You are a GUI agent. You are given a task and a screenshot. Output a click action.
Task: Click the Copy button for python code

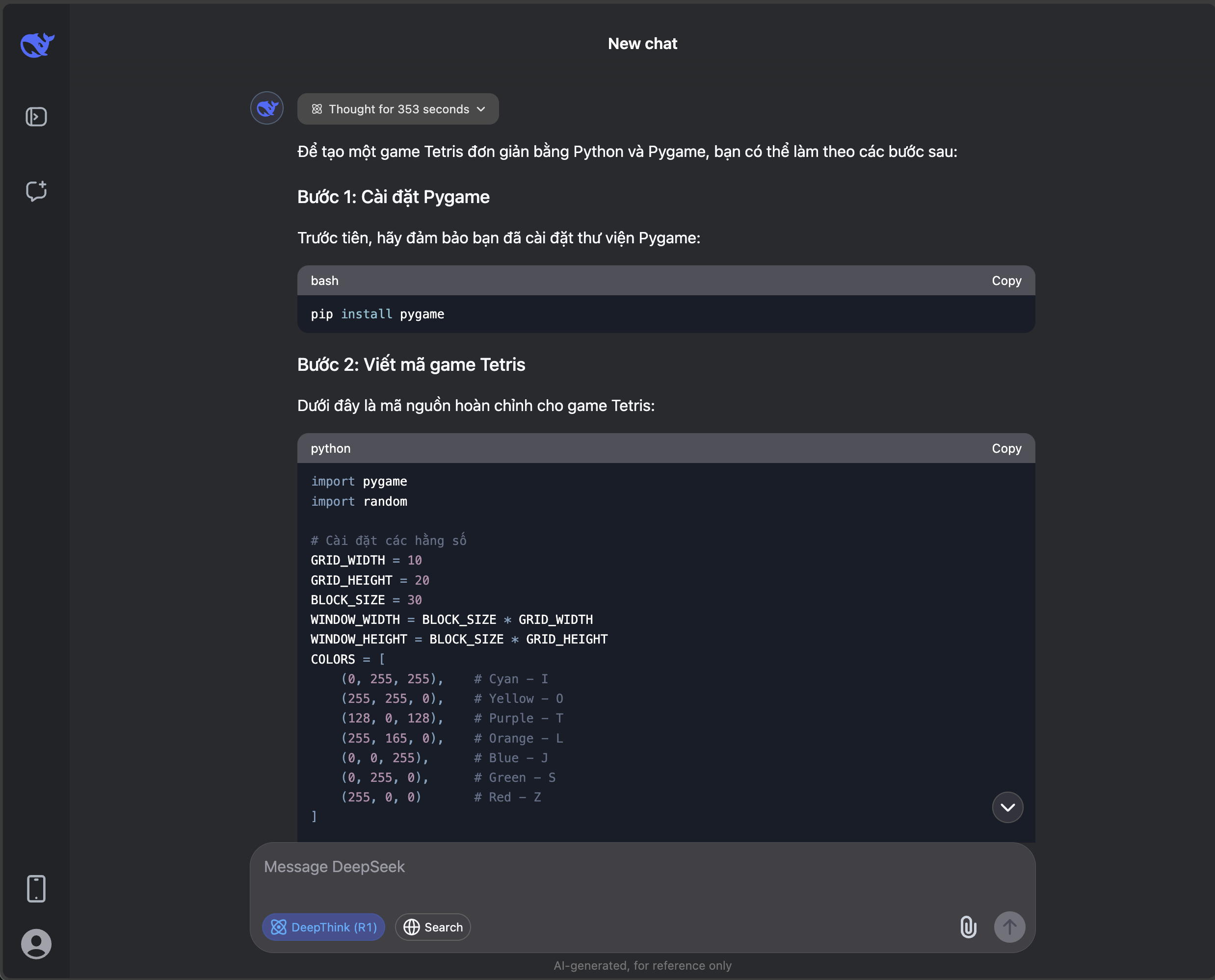1006,448
